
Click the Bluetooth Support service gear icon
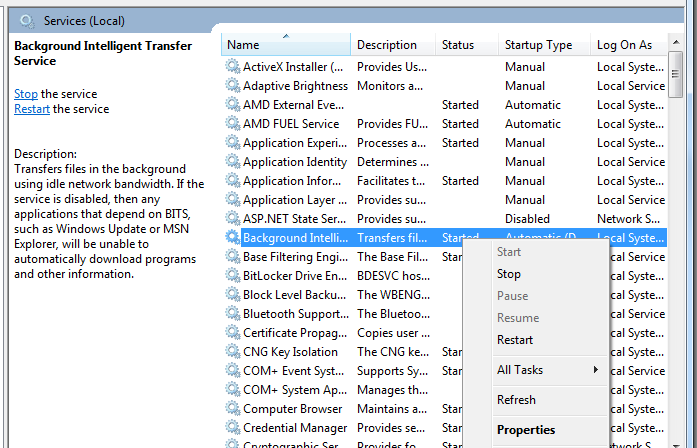(x=233, y=314)
